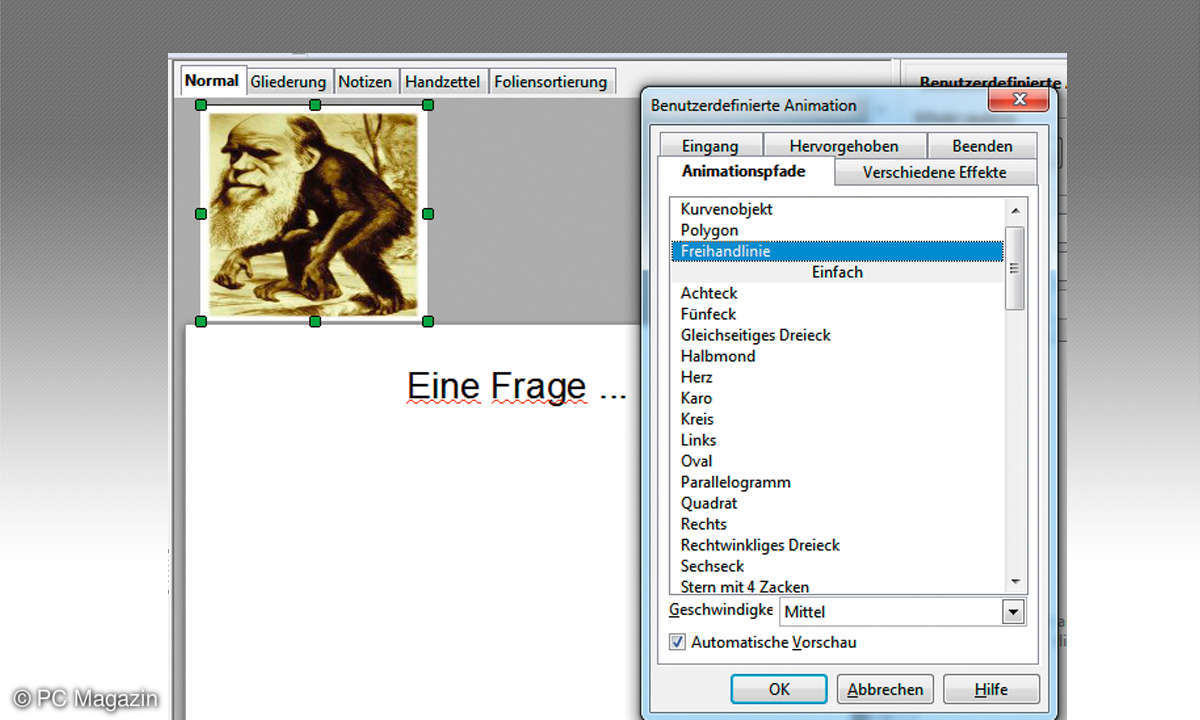Choose the Rechts path
Viewport: 1200px width, 720px height.
(837, 524)
